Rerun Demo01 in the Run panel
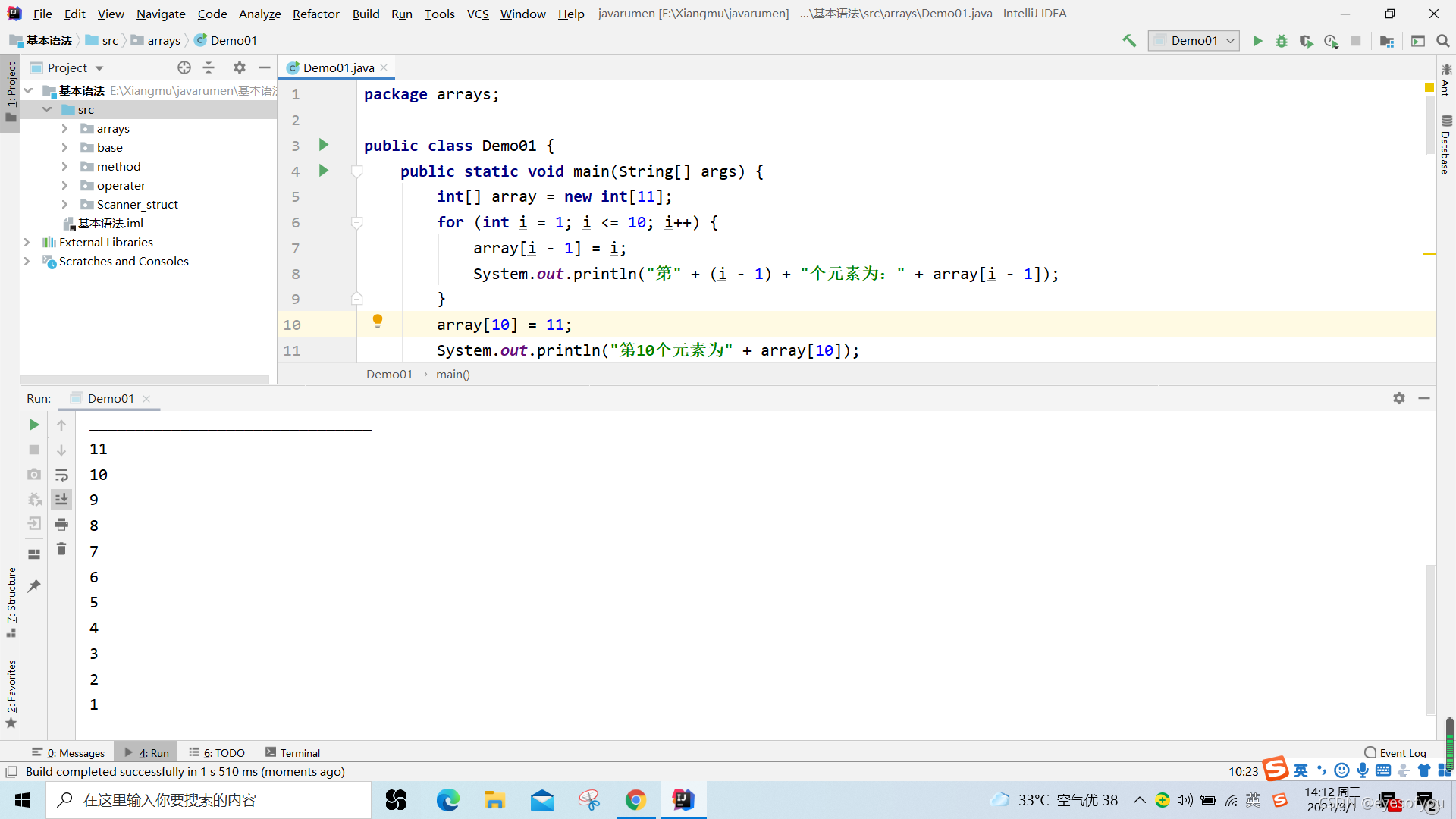This screenshot has height=819, width=1456. click(34, 425)
